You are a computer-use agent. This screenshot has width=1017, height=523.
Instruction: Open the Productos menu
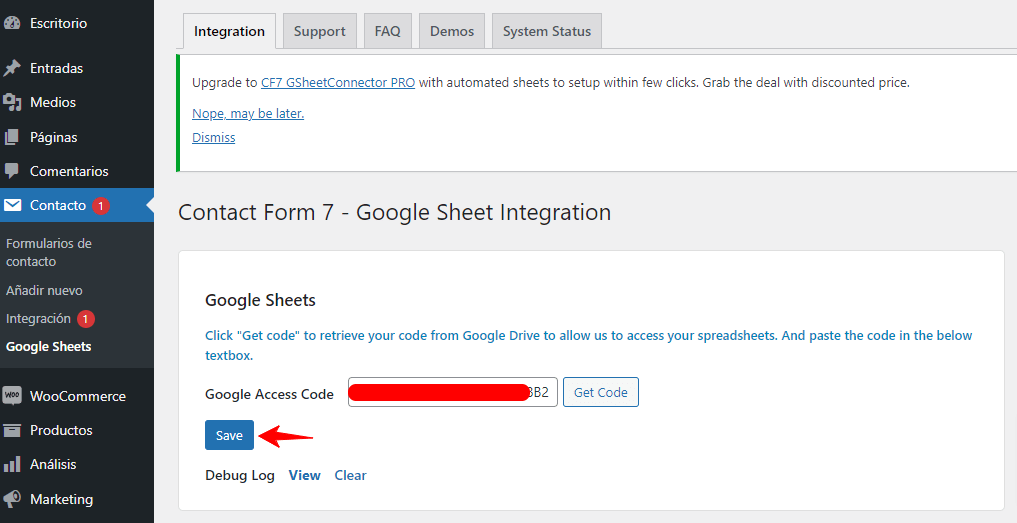pyautogui.click(x=61, y=430)
